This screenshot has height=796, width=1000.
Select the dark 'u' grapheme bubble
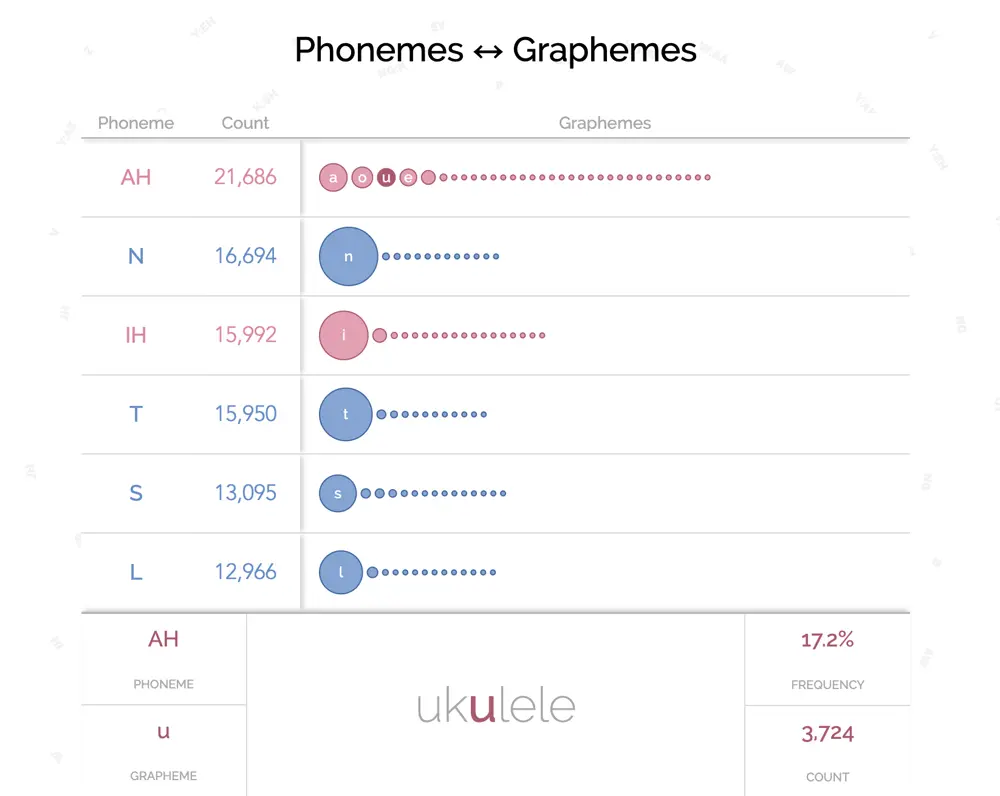(x=386, y=177)
